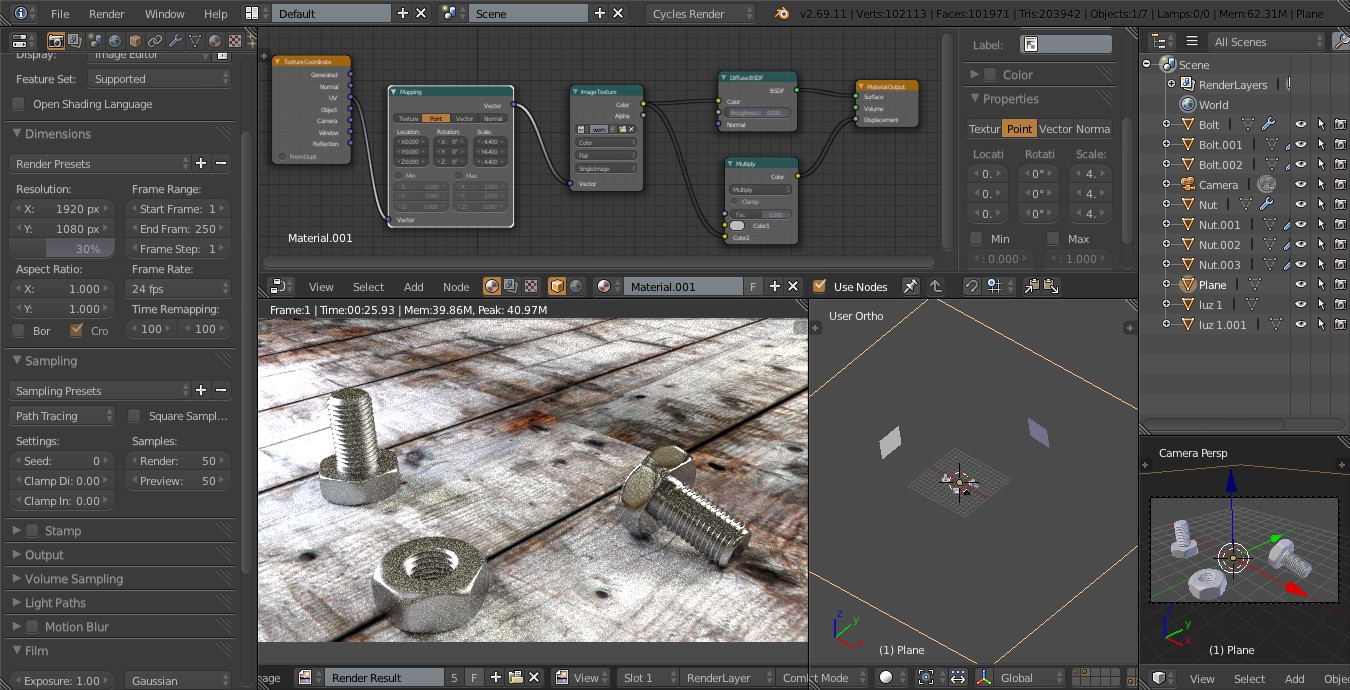Open the Path Tracing integrator dropdown
1350x690 pixels.
click(64, 416)
